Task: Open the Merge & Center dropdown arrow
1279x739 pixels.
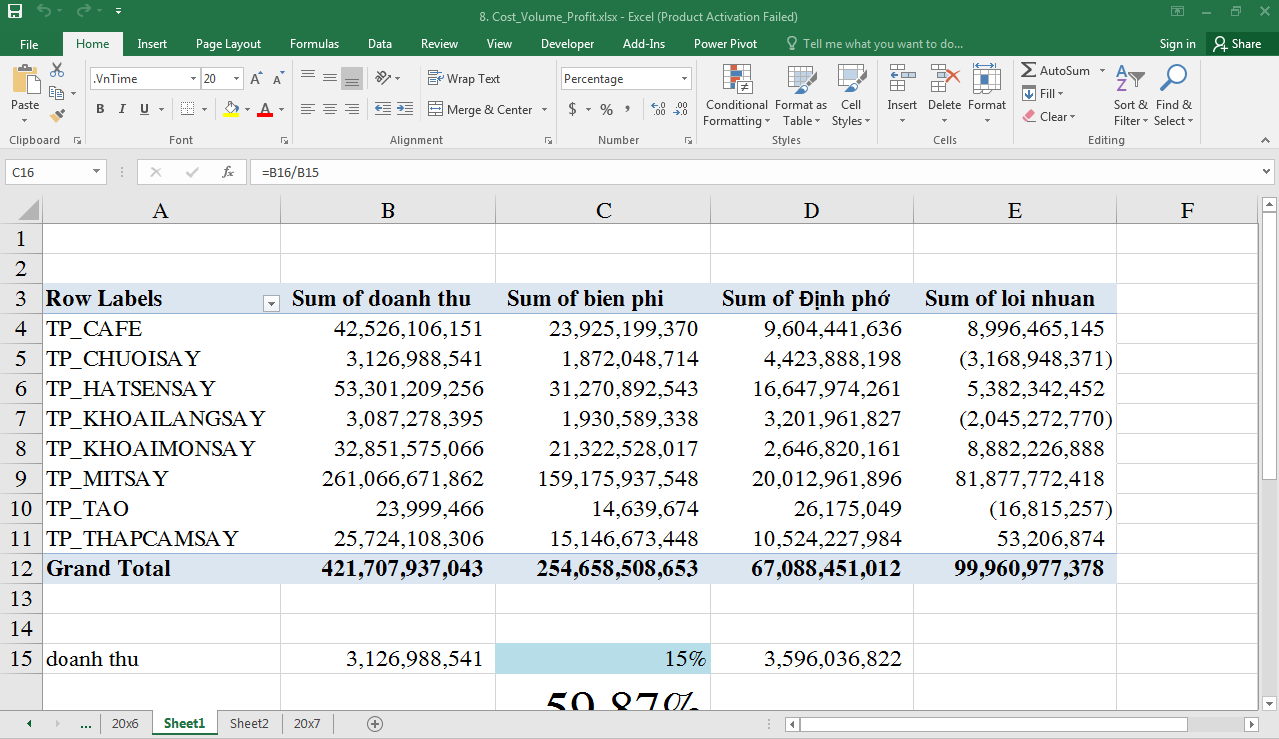Action: tap(544, 109)
